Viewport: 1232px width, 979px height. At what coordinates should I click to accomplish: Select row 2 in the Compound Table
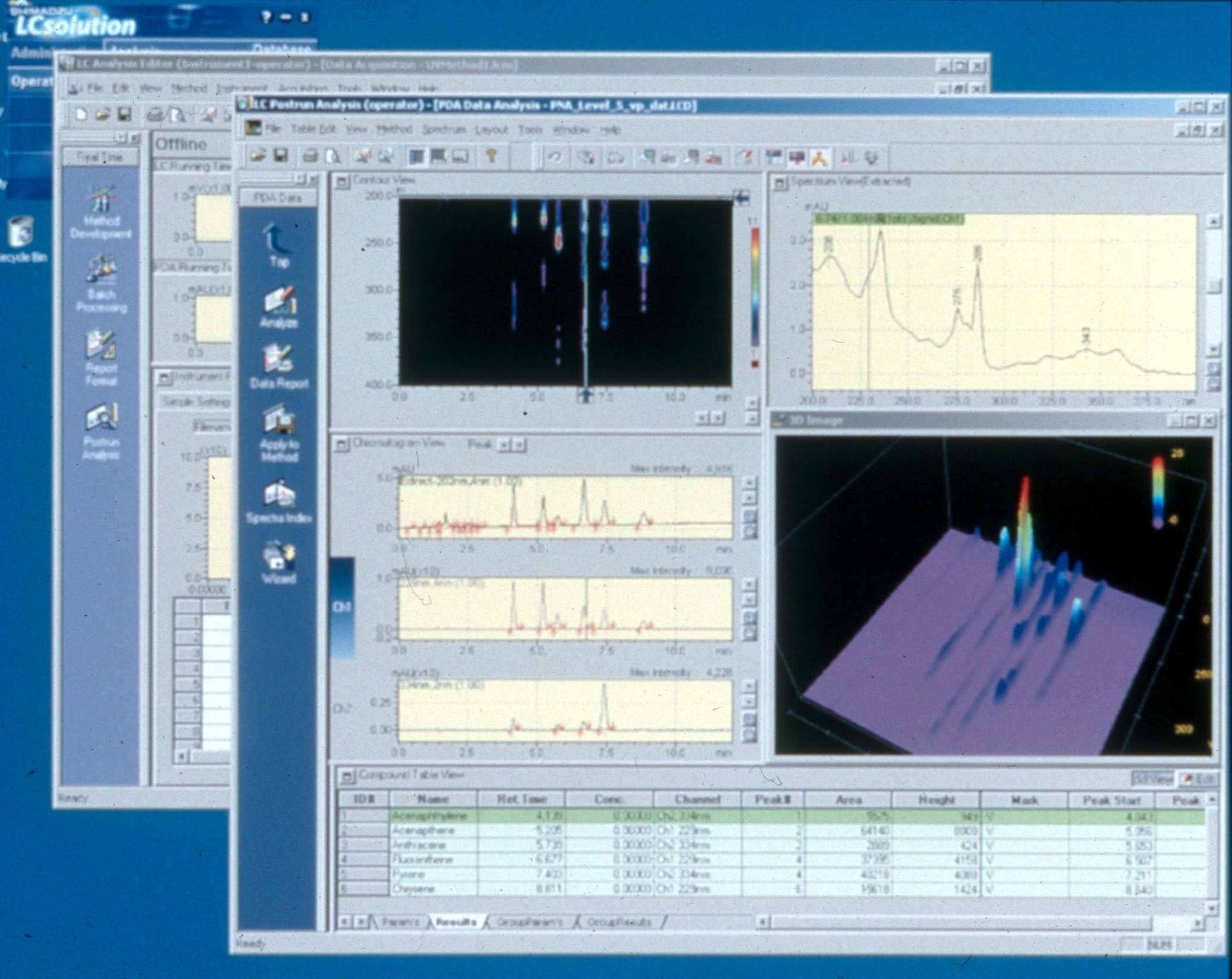[x=773, y=830]
